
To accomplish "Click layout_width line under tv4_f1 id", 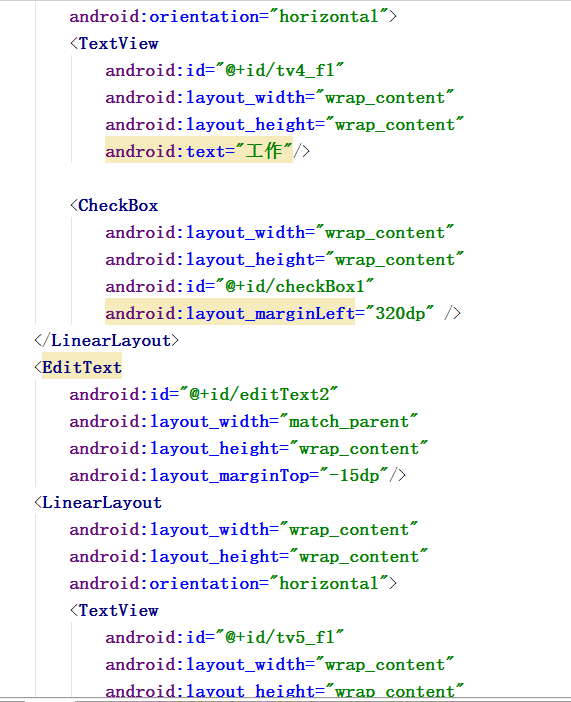I will pyautogui.click(x=279, y=98).
